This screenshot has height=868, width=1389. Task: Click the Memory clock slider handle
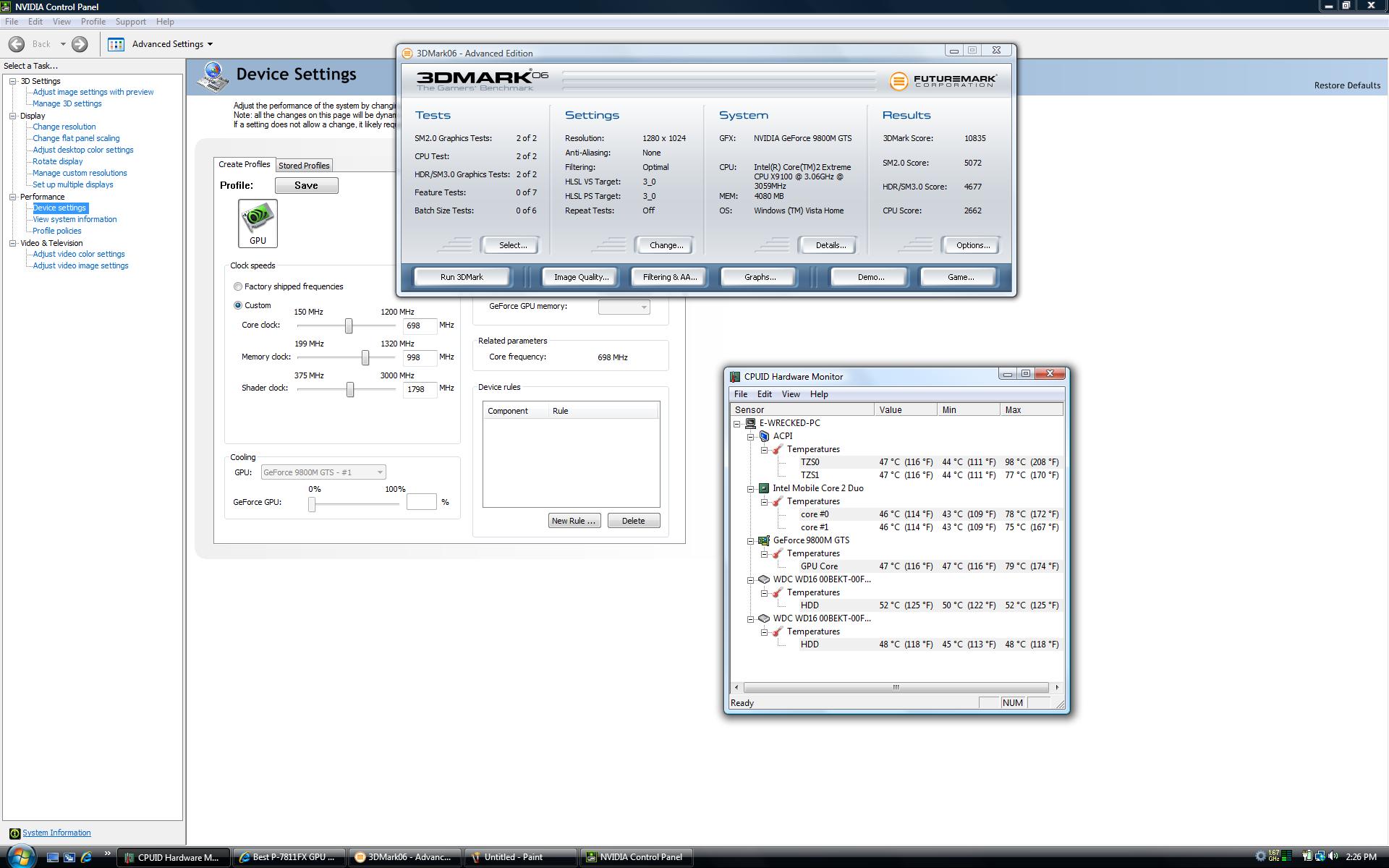365,358
